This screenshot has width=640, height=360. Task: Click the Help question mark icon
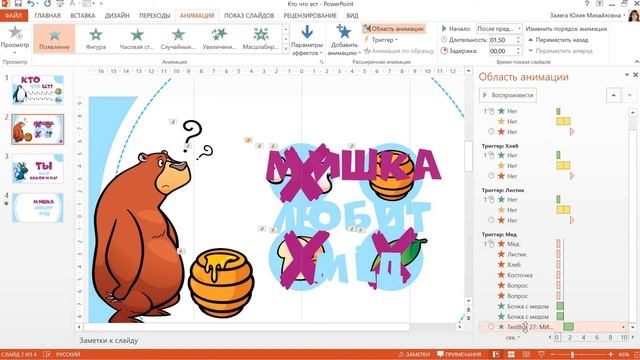click(x=587, y=4)
